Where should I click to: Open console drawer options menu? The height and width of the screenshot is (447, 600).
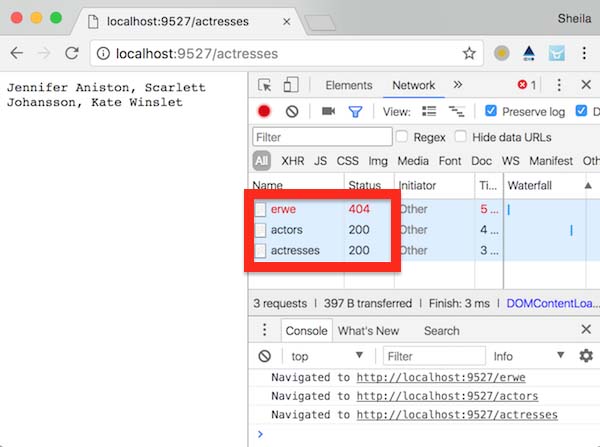click(264, 330)
